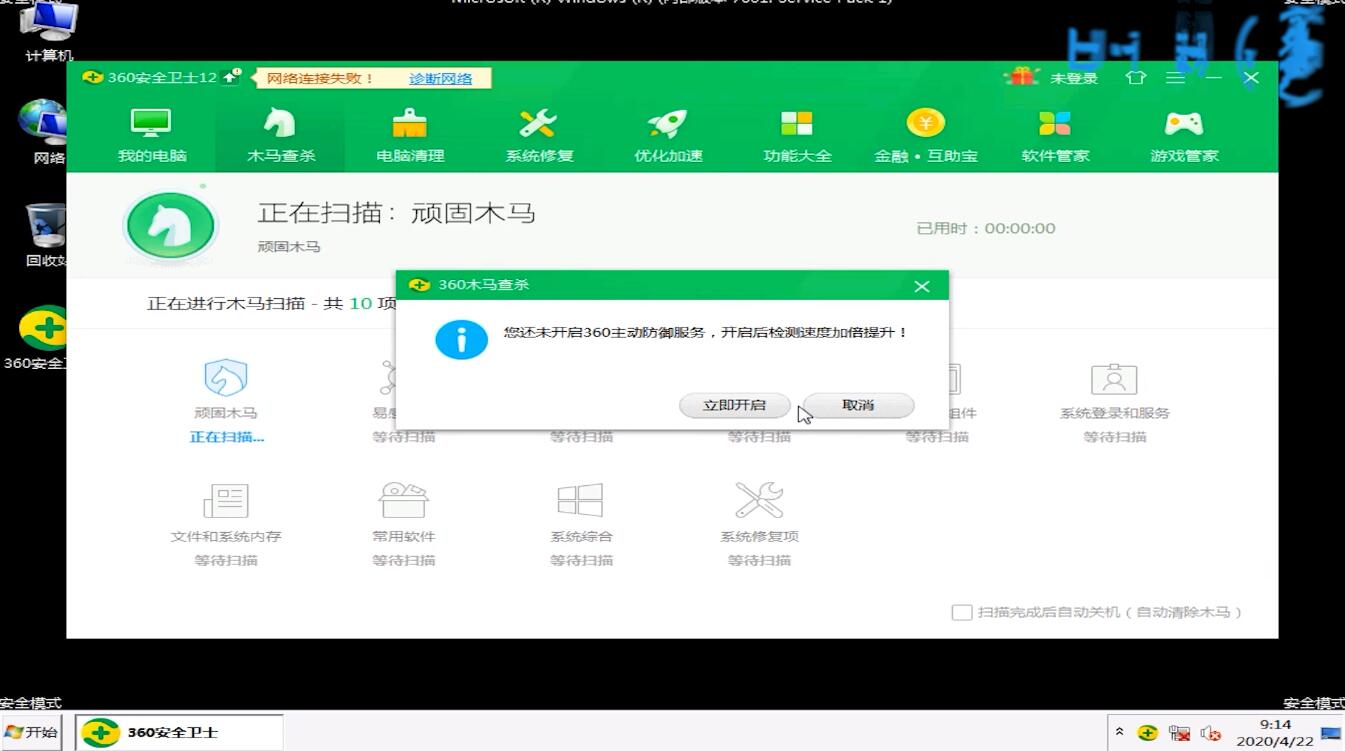This screenshot has width=1345, height=751.
Task: Enable 扫描完成后自动关机 checkbox
Action: tap(961, 612)
